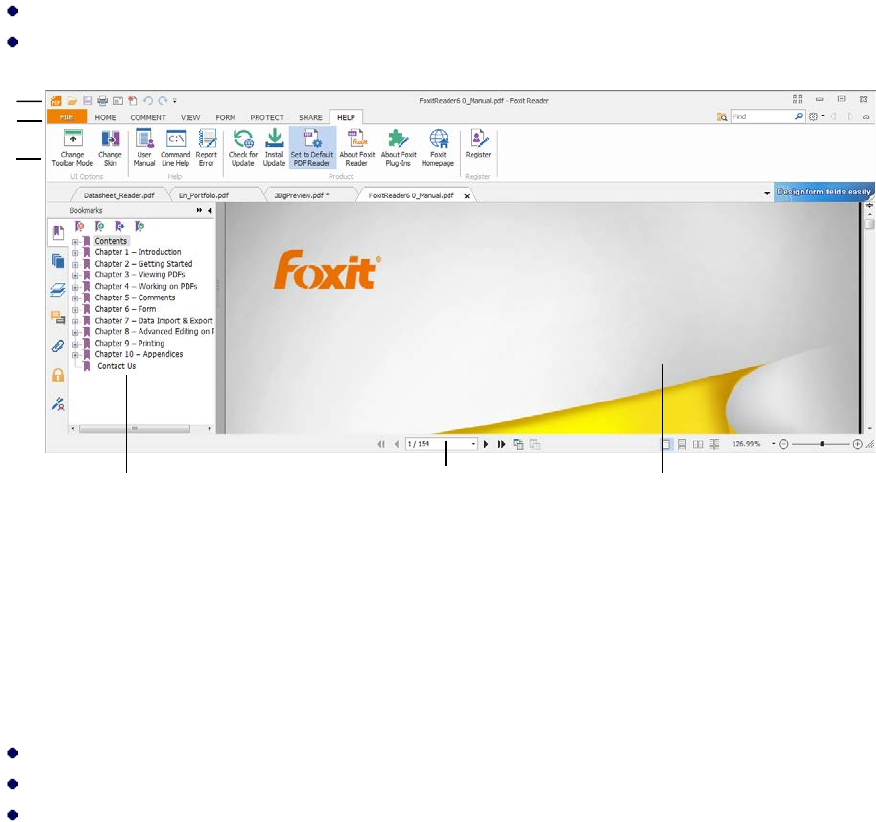This screenshot has width=876, height=822.
Task: Go to the previous page
Action: pyautogui.click(x=397, y=444)
